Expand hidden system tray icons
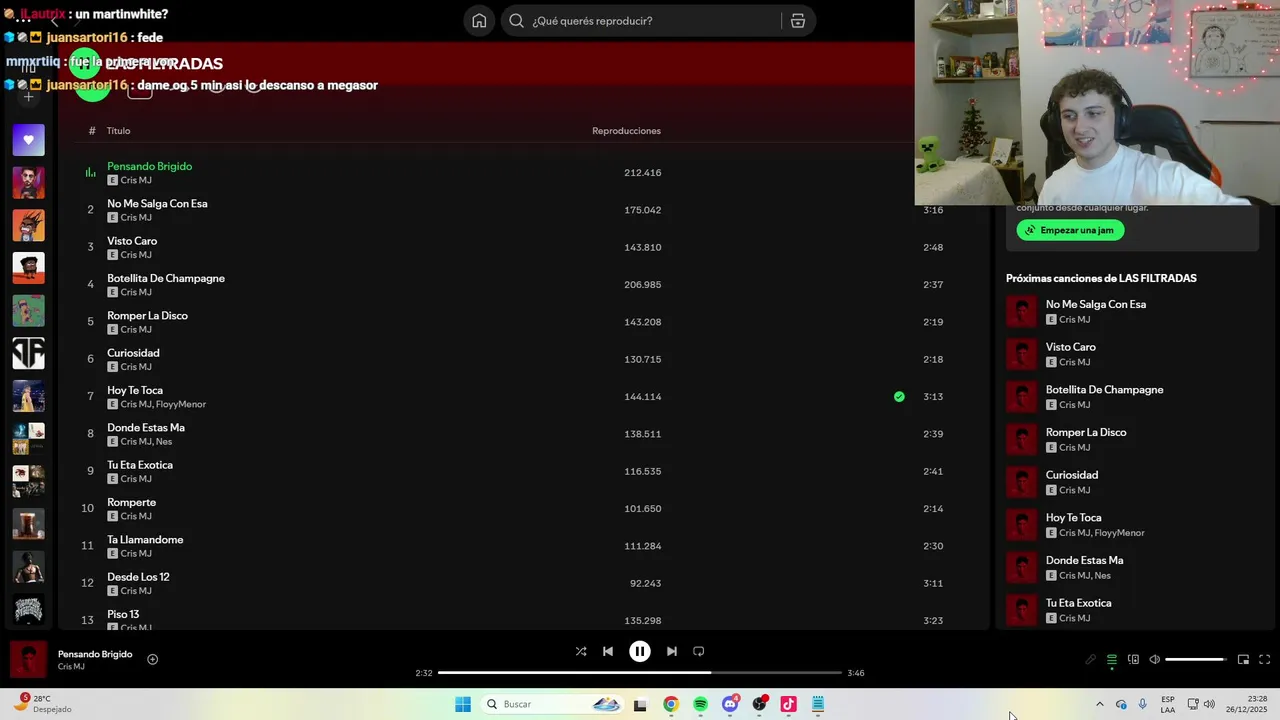Image resolution: width=1280 pixels, height=720 pixels. [x=1100, y=704]
